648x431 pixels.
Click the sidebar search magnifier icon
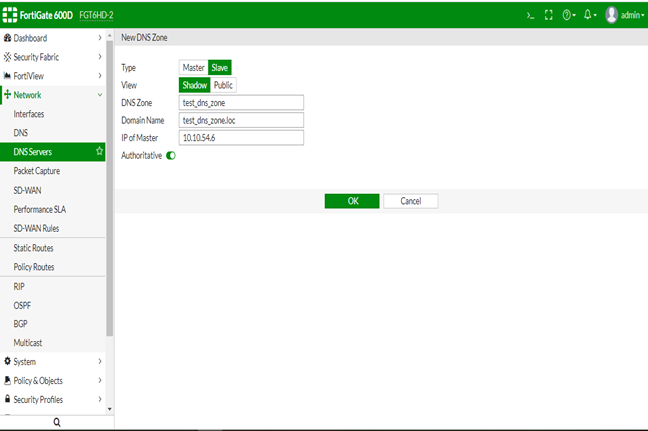click(x=56, y=423)
